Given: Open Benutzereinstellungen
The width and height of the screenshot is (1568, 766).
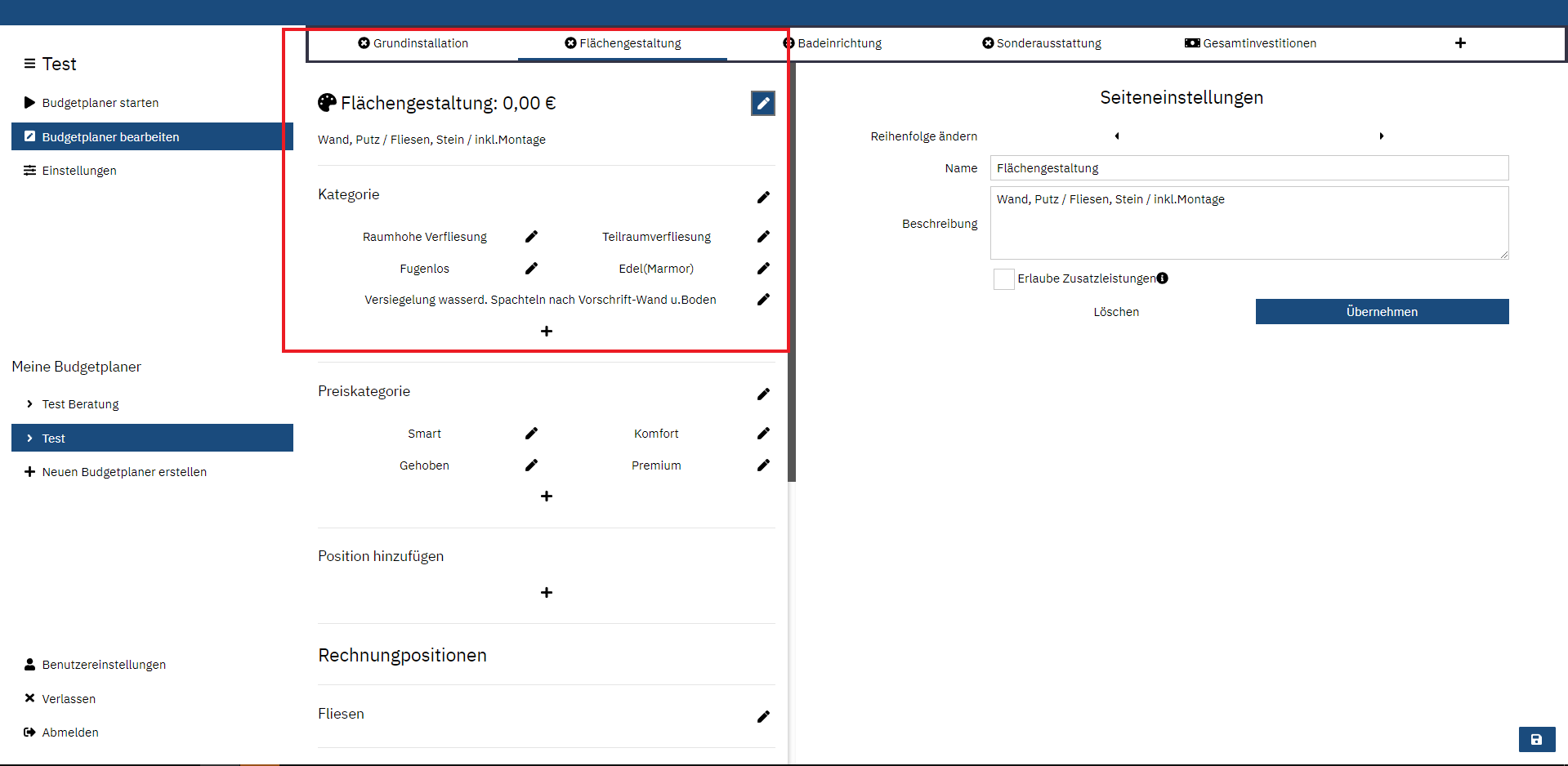Looking at the screenshot, I should [x=152, y=665].
